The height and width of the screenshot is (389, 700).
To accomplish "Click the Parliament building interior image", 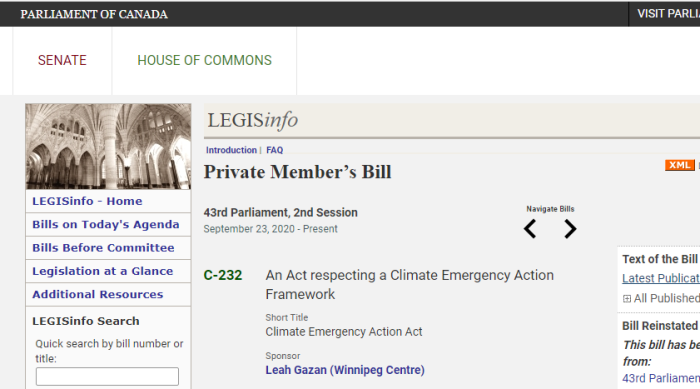I will (x=108, y=146).
